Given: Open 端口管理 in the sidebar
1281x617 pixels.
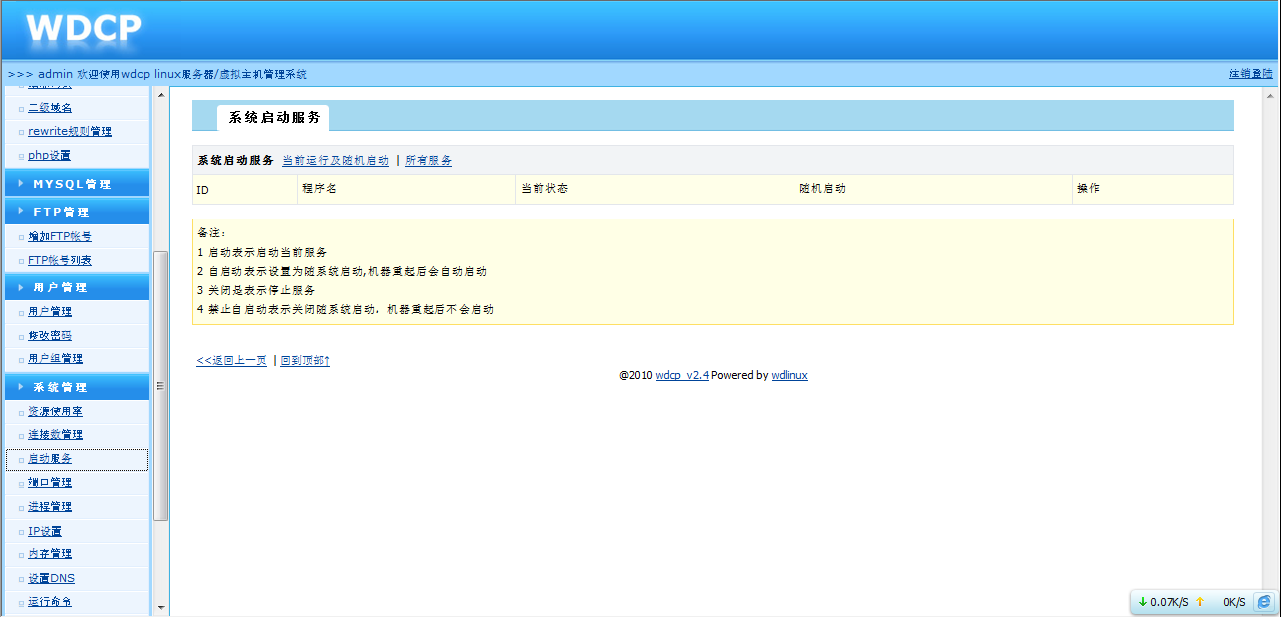Looking at the screenshot, I should click(x=50, y=482).
